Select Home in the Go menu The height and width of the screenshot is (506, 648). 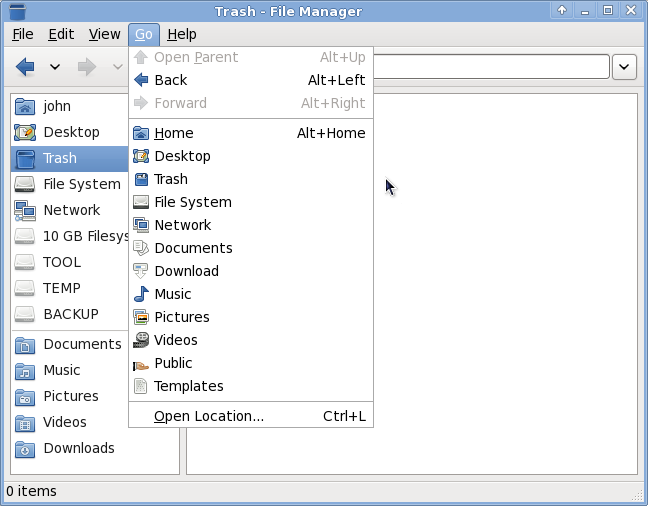point(173,133)
